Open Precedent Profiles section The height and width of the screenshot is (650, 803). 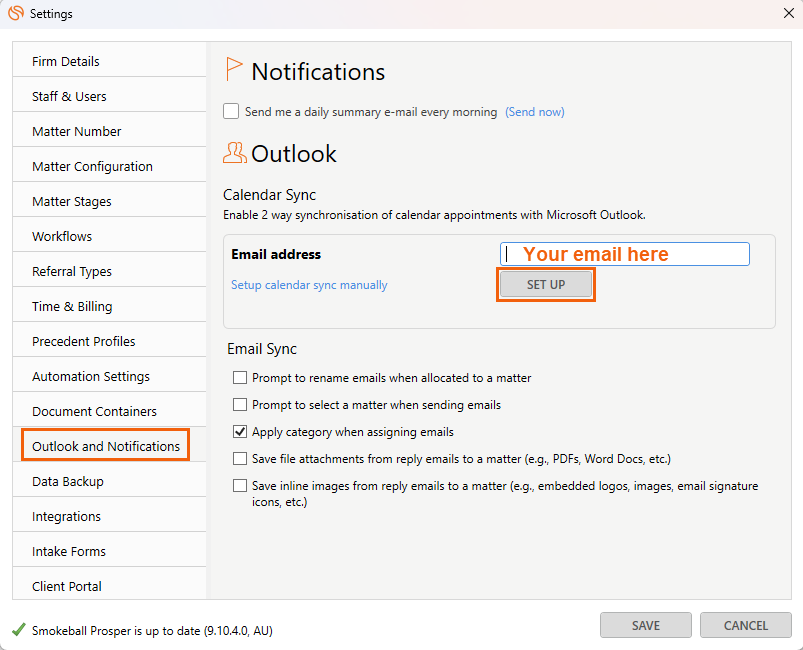[110, 341]
